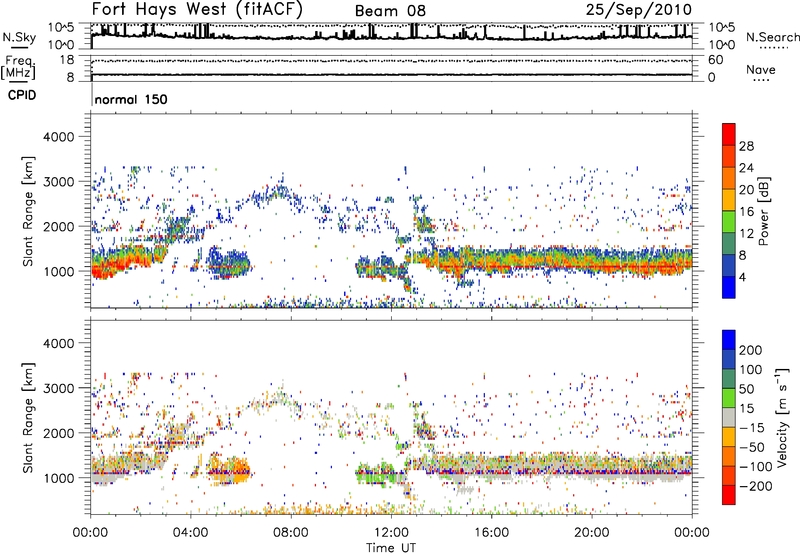
Task: Click the '16:00' time axis tick label
Action: click(x=491, y=533)
